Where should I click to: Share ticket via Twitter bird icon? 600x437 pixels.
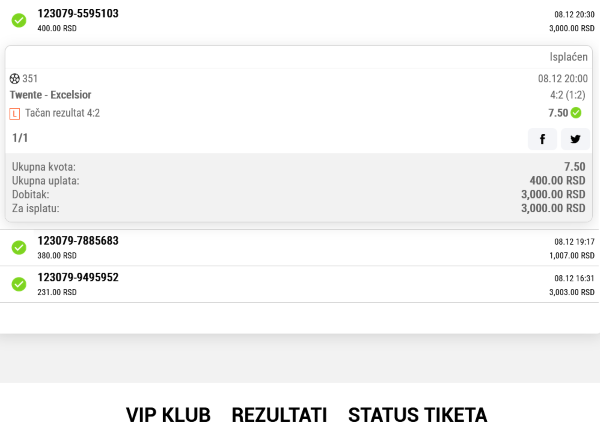point(575,139)
